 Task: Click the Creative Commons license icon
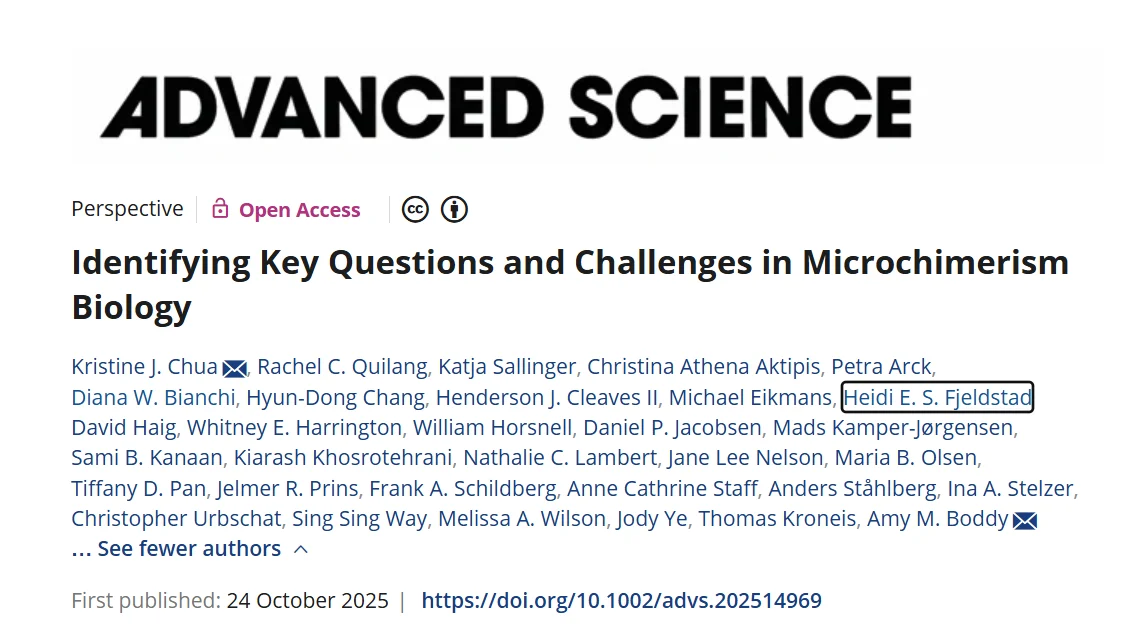coord(415,209)
